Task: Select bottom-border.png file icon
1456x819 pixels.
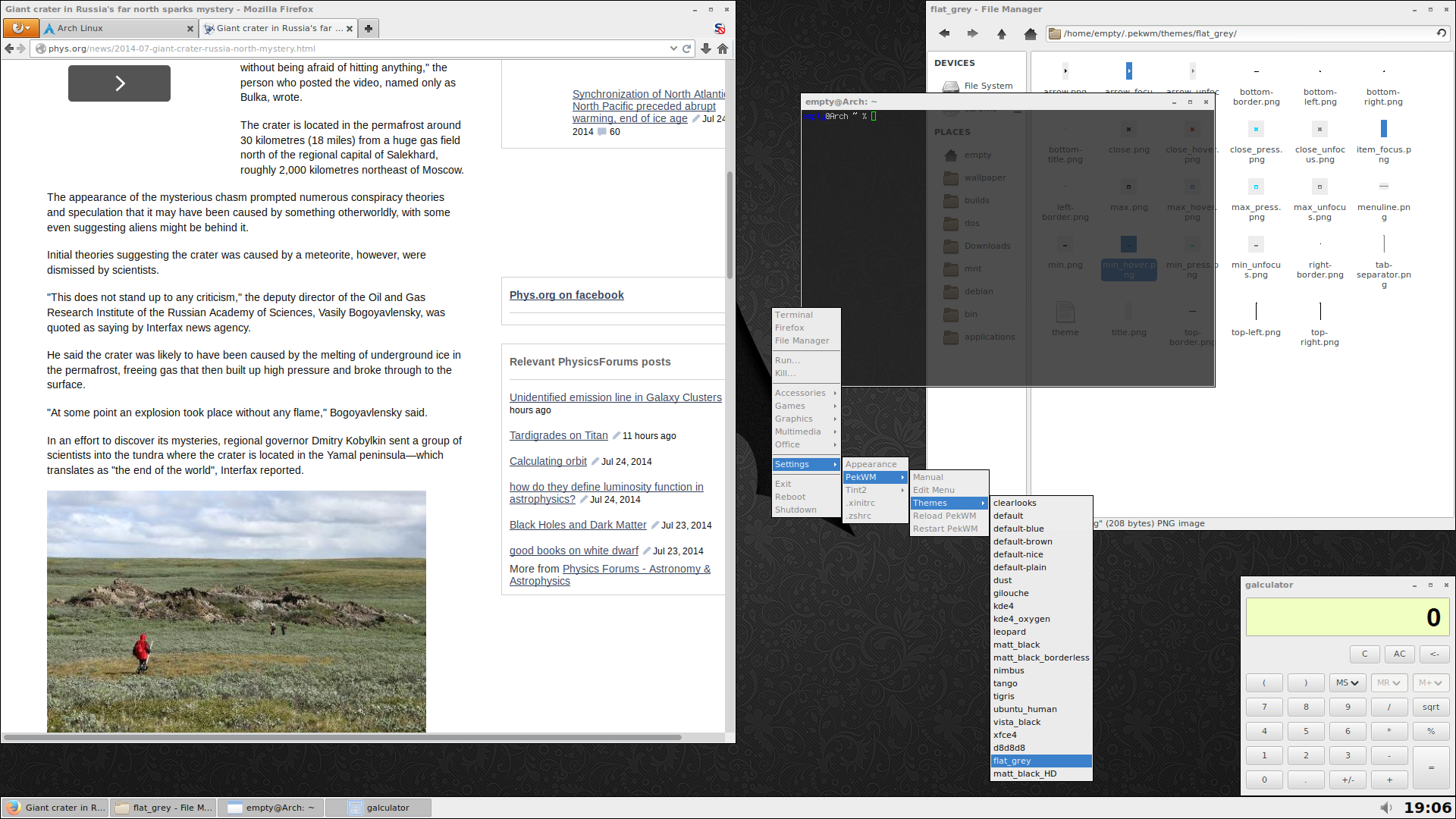Action: click(1256, 83)
